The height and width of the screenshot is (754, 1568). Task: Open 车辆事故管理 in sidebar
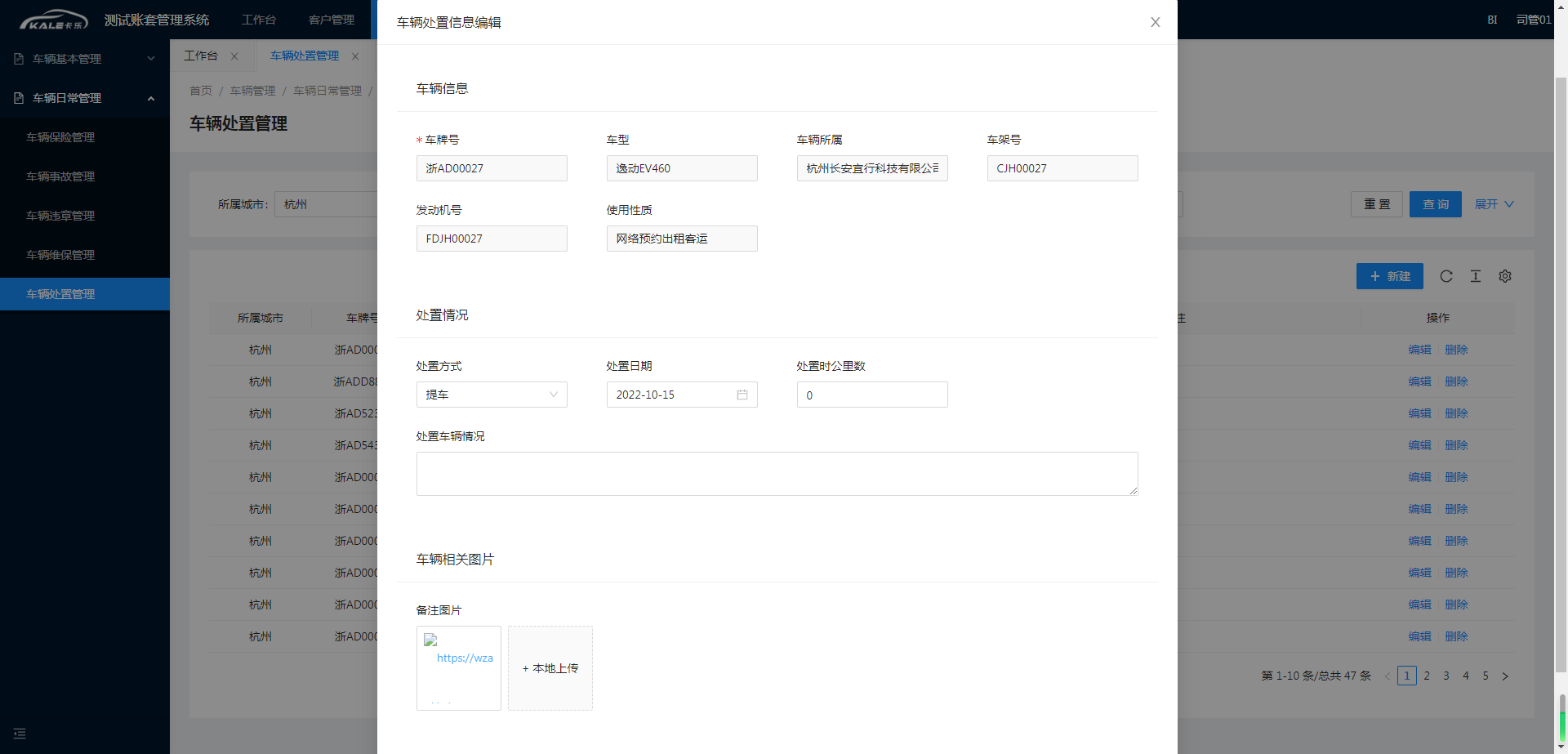coord(60,176)
